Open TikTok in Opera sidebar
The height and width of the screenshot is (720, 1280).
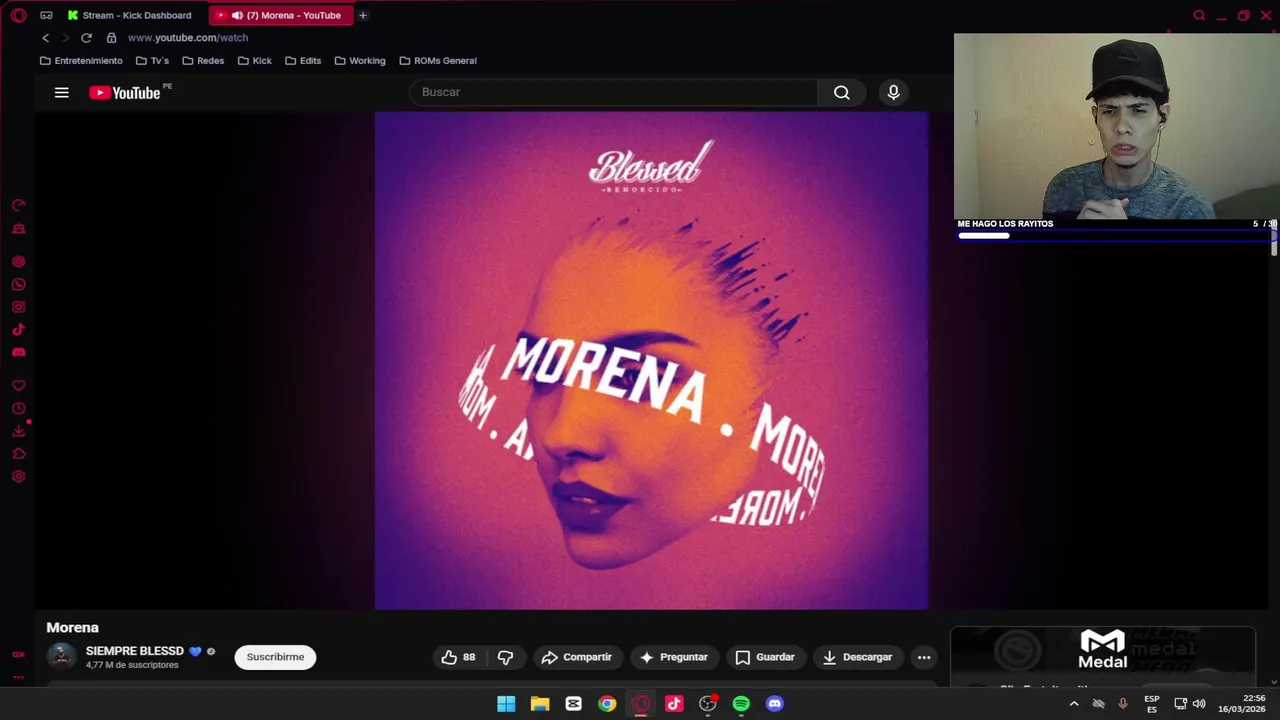click(18, 329)
